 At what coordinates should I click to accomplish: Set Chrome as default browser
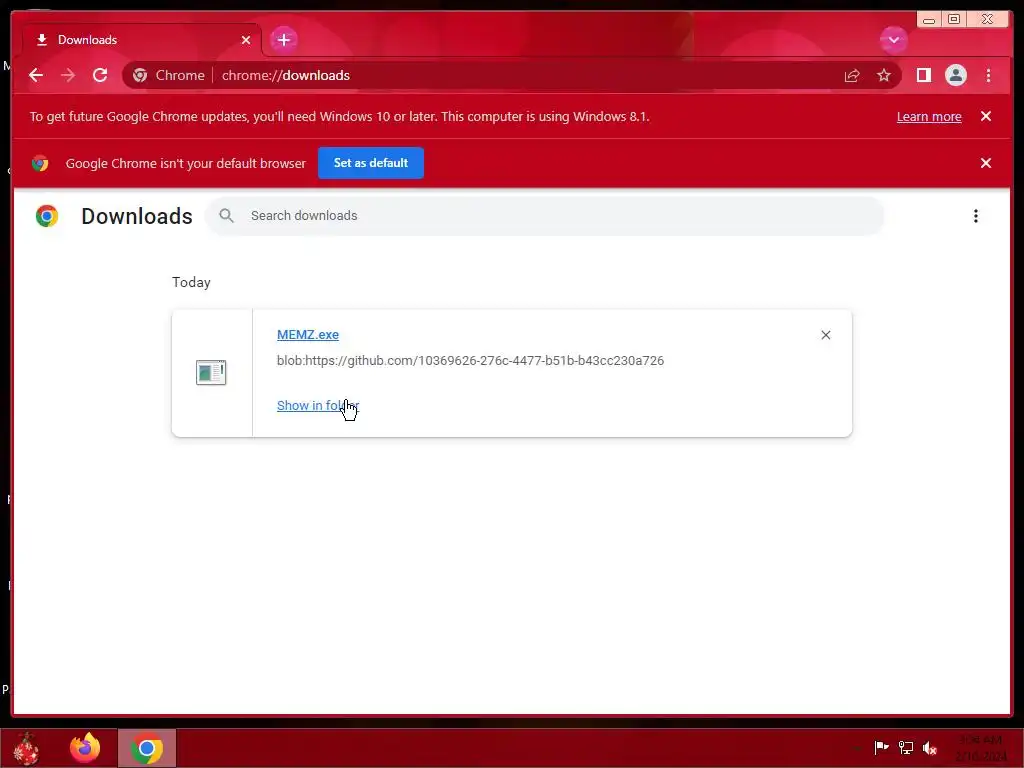[371, 163]
